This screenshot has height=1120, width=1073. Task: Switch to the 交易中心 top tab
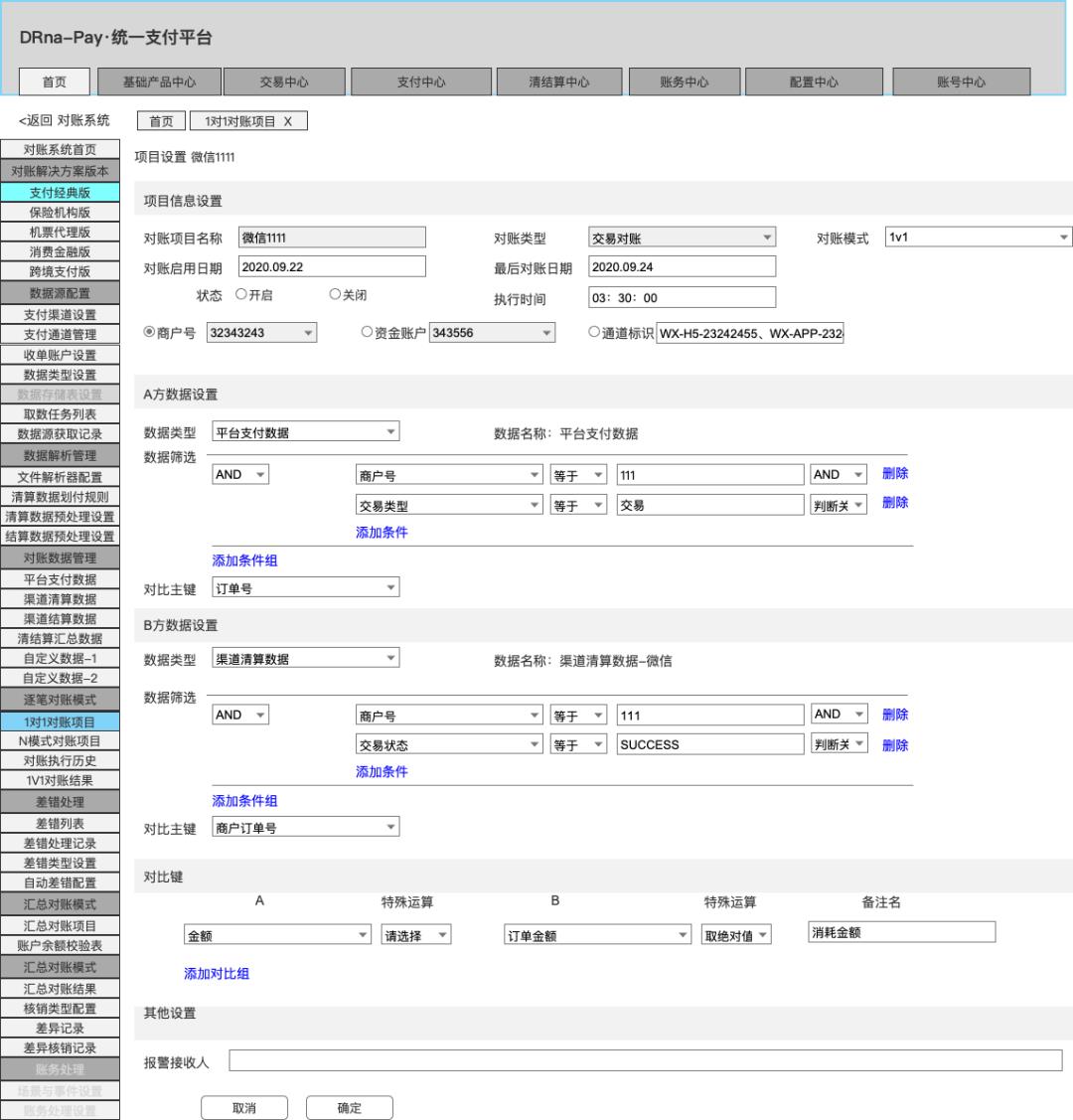tap(284, 82)
